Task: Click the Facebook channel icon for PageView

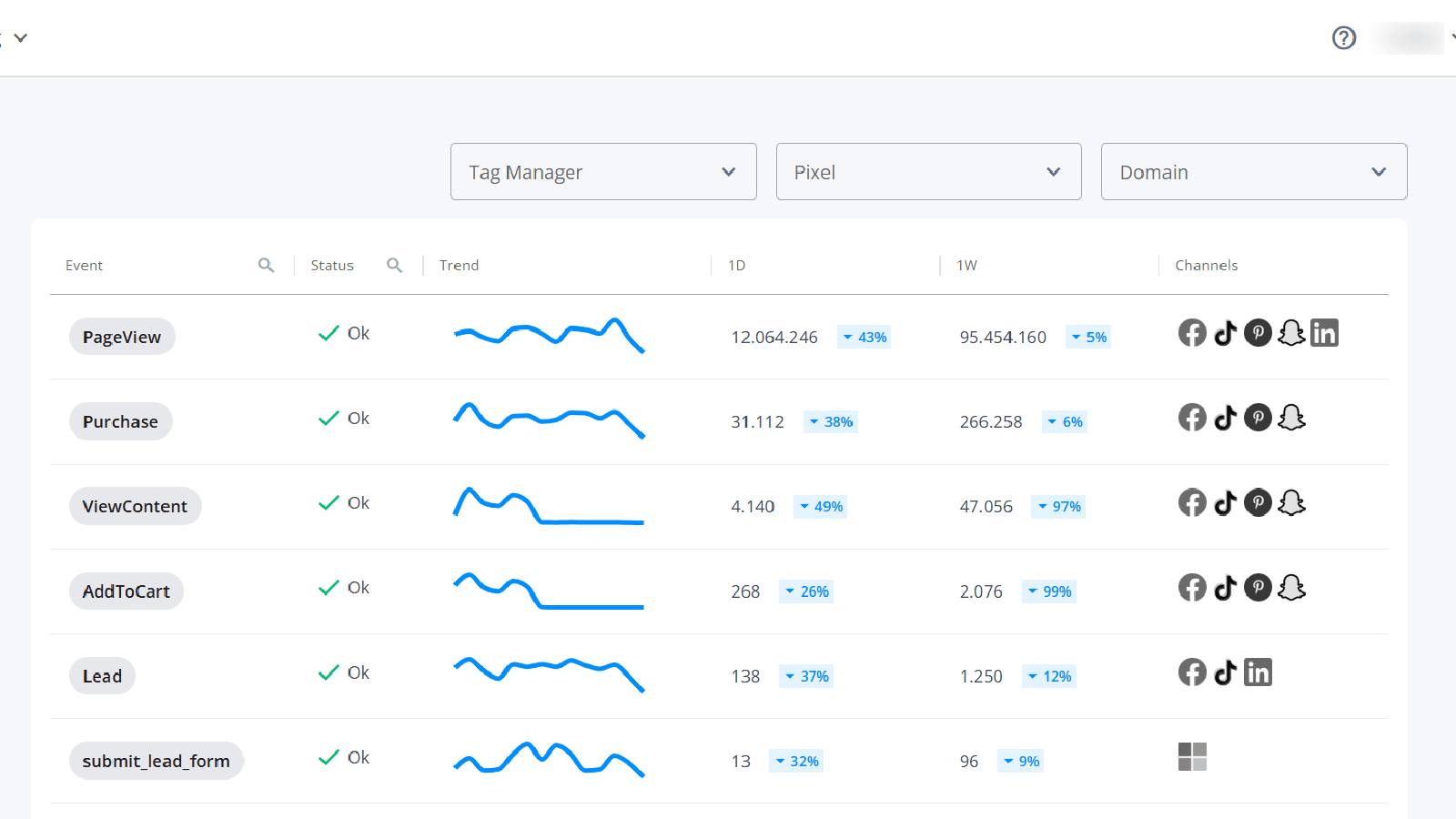Action: pos(1192,333)
